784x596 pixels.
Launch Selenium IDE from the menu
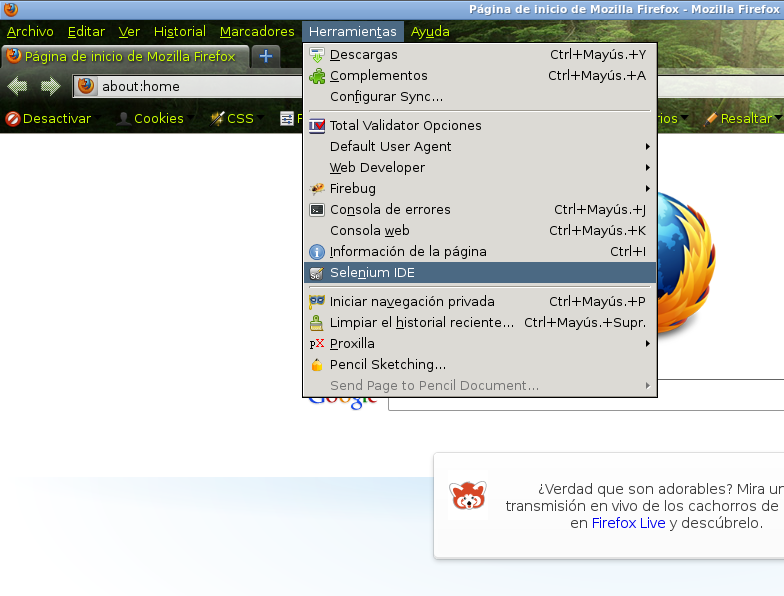pyautogui.click(x=480, y=272)
